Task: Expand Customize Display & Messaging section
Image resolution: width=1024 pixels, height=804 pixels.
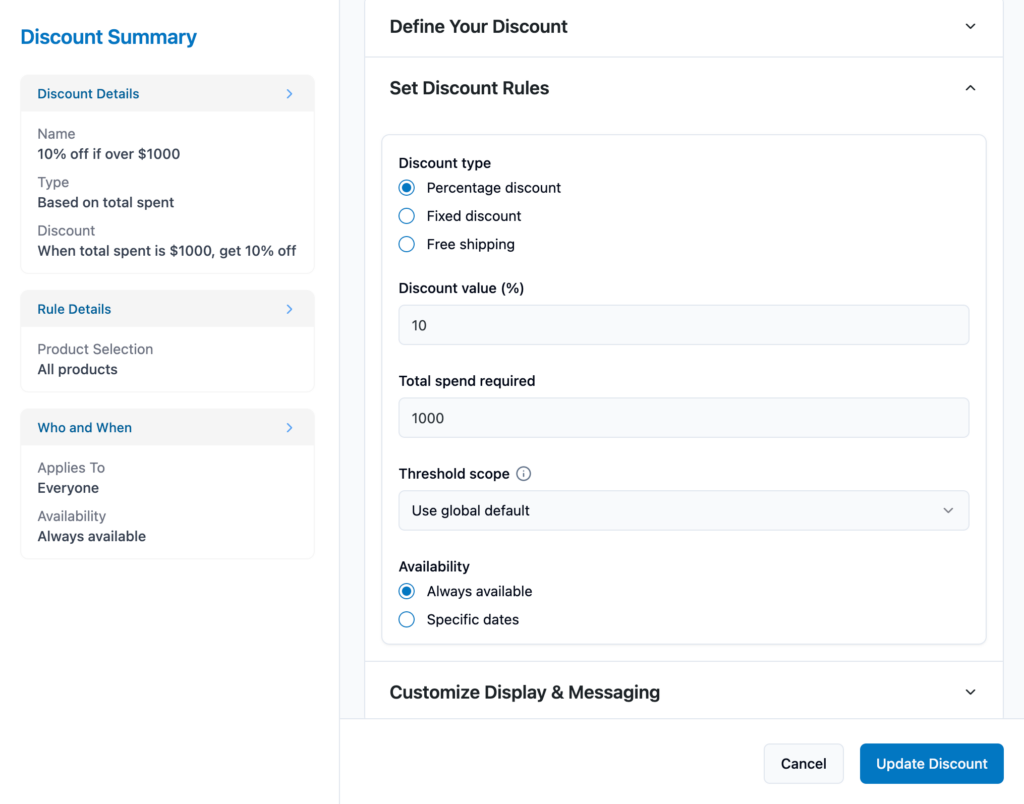Action: 683,692
